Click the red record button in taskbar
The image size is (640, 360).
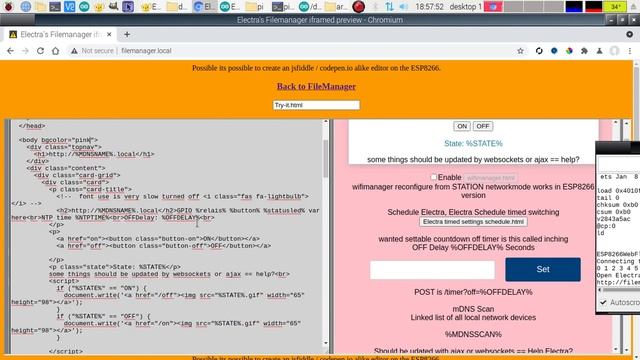358,7
